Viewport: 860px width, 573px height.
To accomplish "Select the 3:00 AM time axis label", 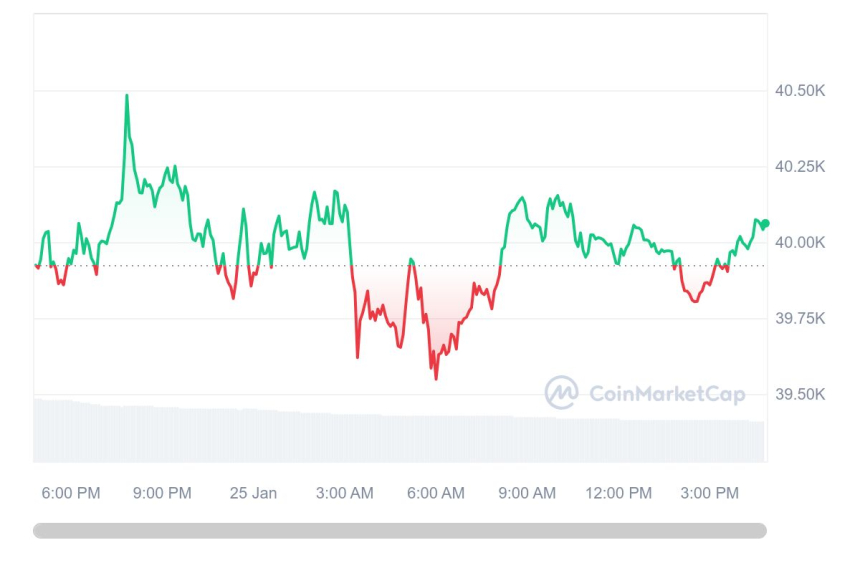I will click(x=345, y=493).
